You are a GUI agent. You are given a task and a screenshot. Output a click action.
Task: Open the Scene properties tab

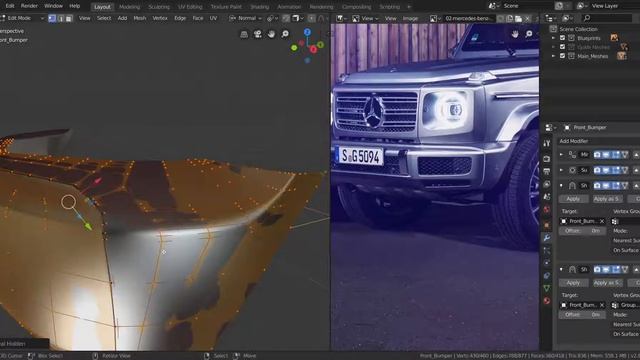(x=547, y=197)
